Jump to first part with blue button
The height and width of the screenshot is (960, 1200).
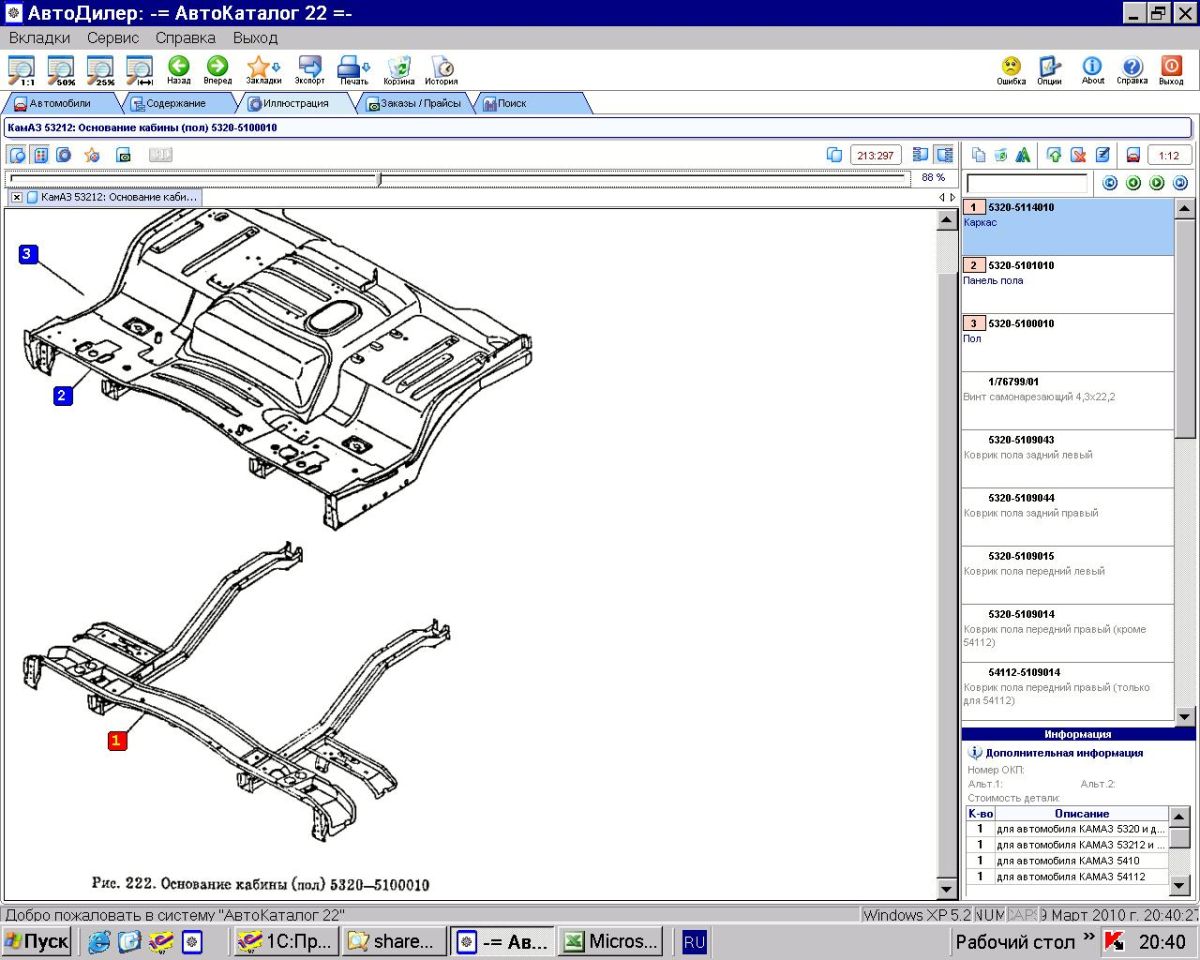pos(1109,183)
